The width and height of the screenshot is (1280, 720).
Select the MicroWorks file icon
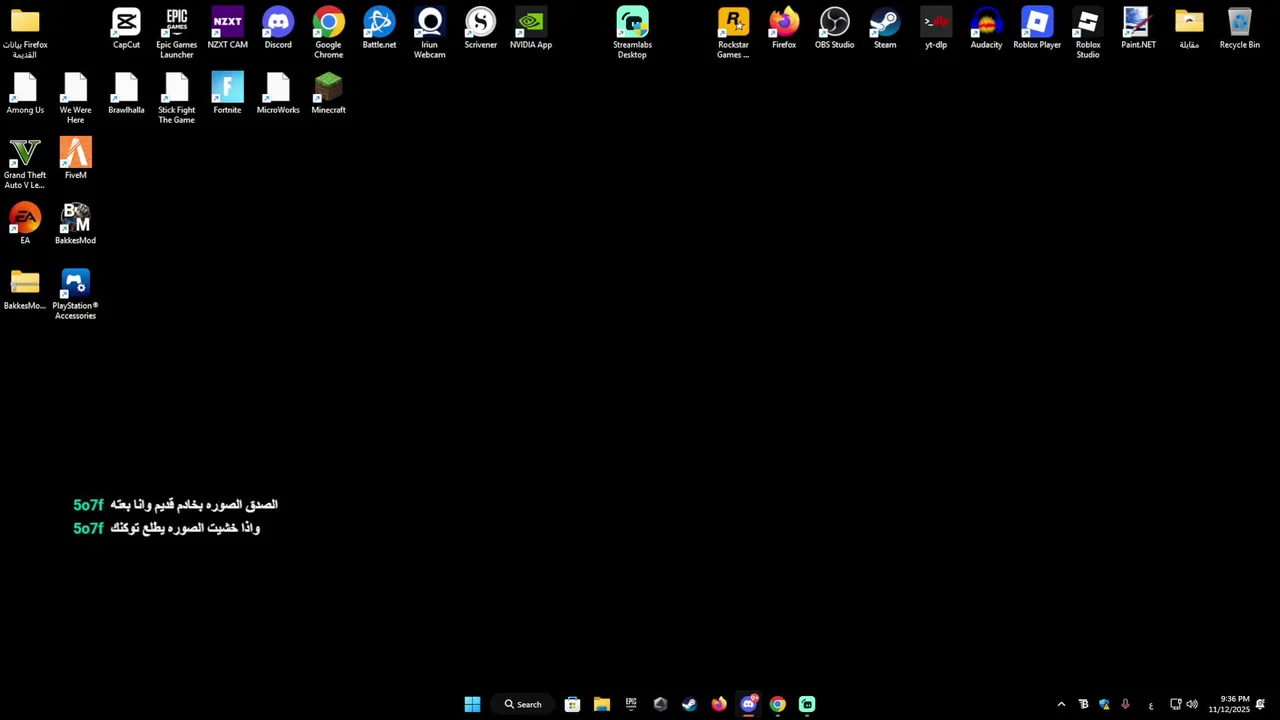tap(278, 94)
